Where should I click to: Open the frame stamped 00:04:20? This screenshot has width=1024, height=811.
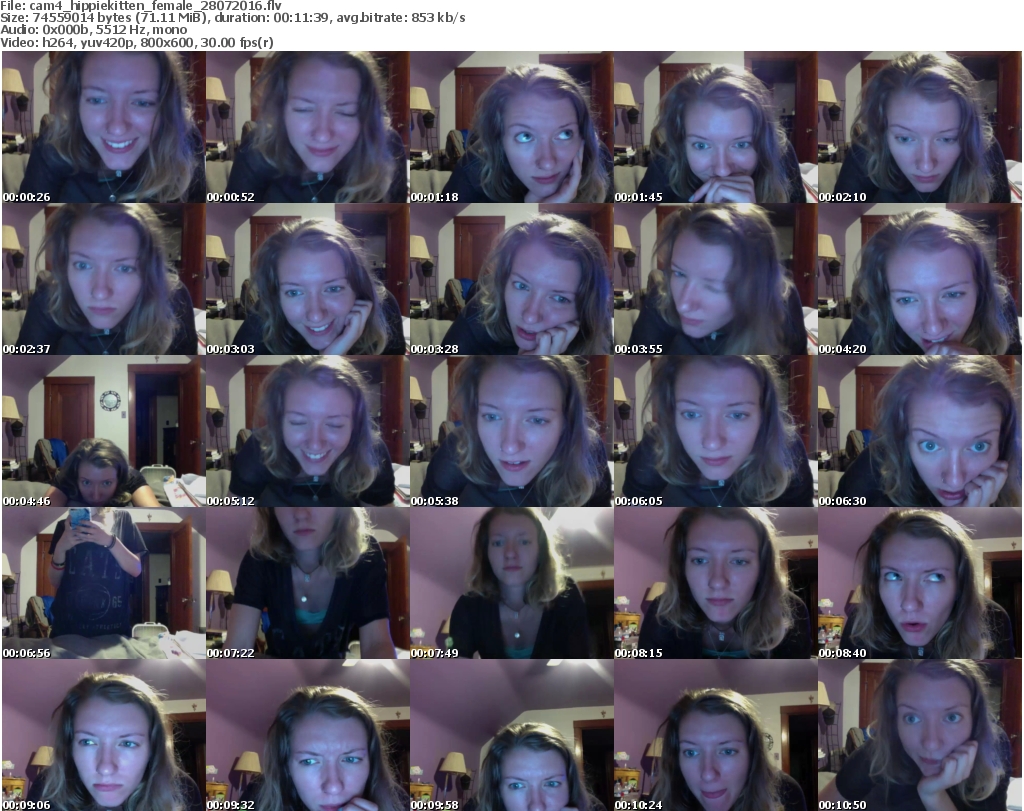920,279
